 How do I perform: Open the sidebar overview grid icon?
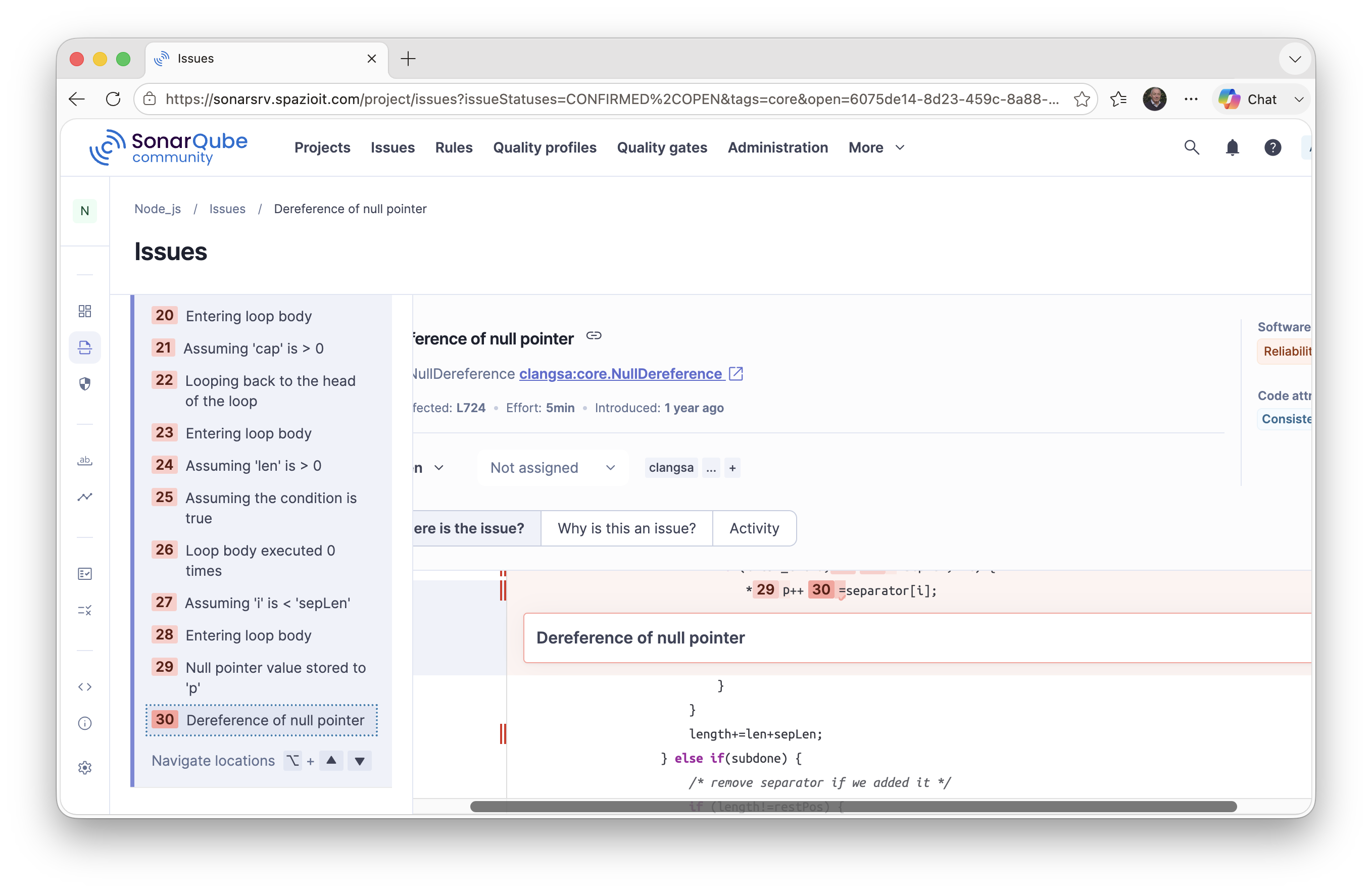coord(85,311)
